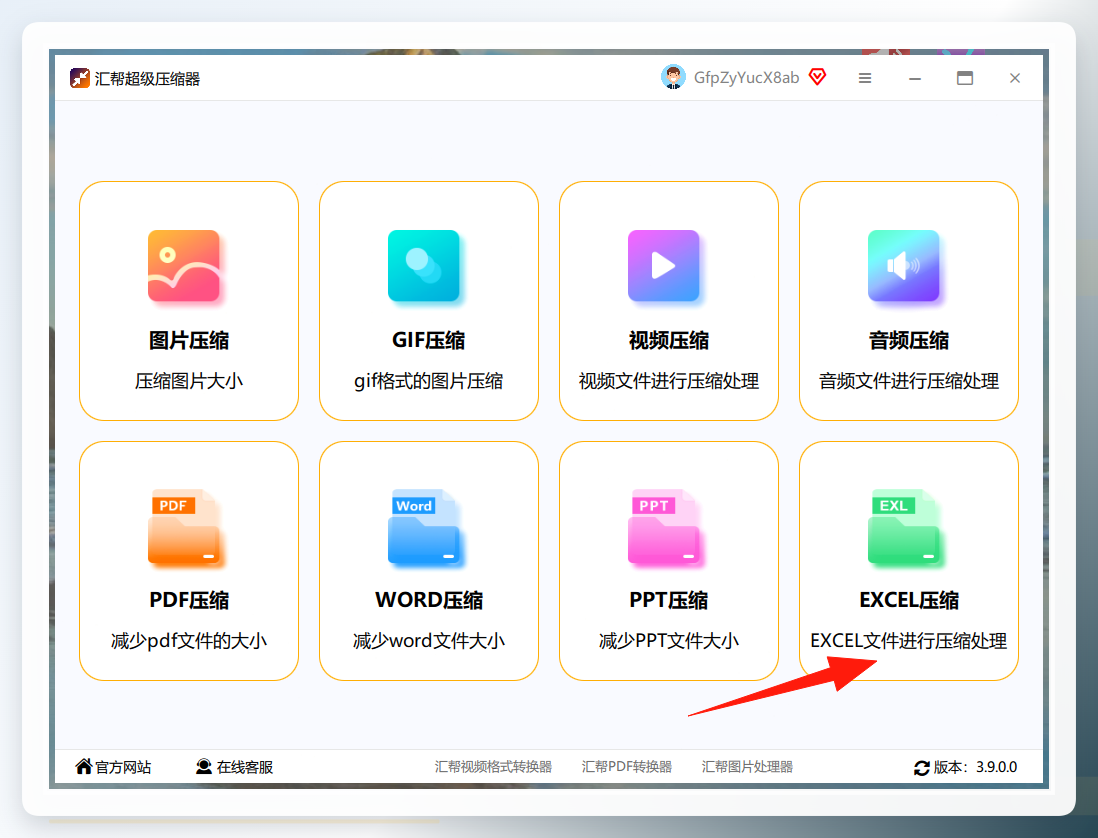Click the 汇帮超级压缩器 app logo icon

tap(80, 78)
